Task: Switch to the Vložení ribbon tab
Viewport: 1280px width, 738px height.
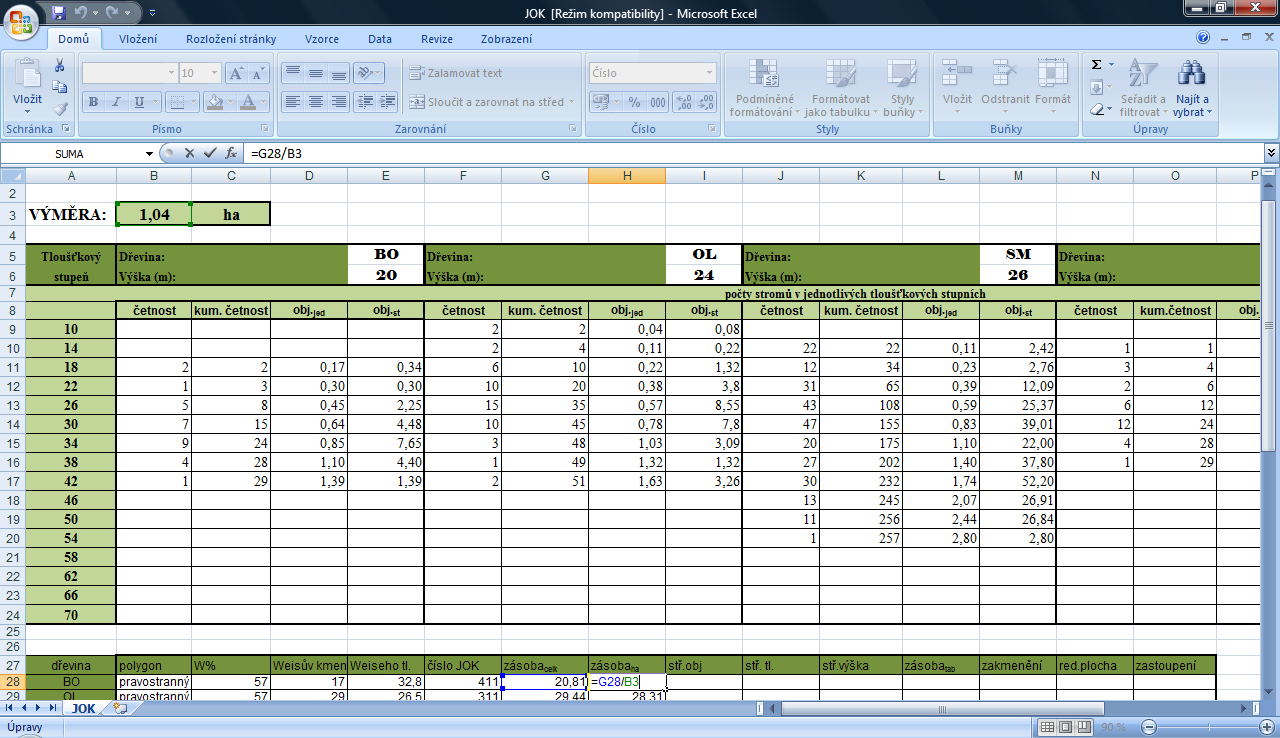Action: point(138,39)
